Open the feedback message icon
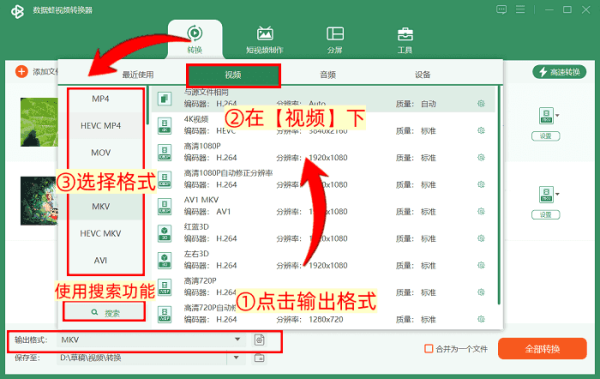The height and width of the screenshot is (379, 600). (x=501, y=10)
